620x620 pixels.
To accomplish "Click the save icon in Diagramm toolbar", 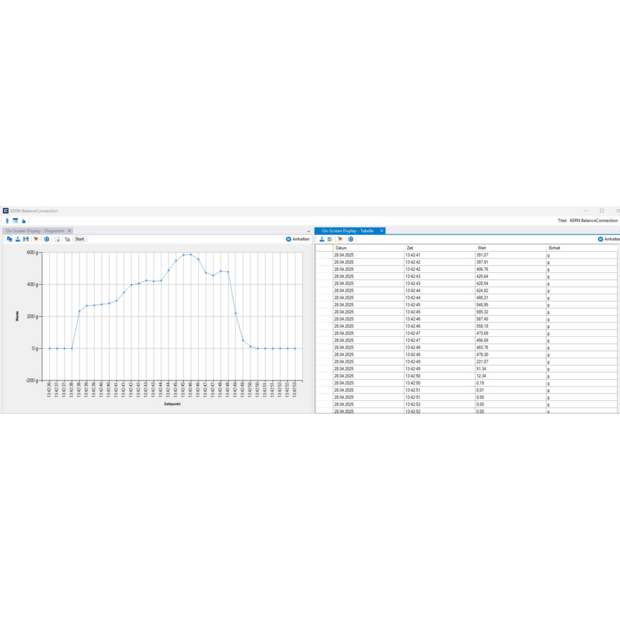I will click(26, 239).
